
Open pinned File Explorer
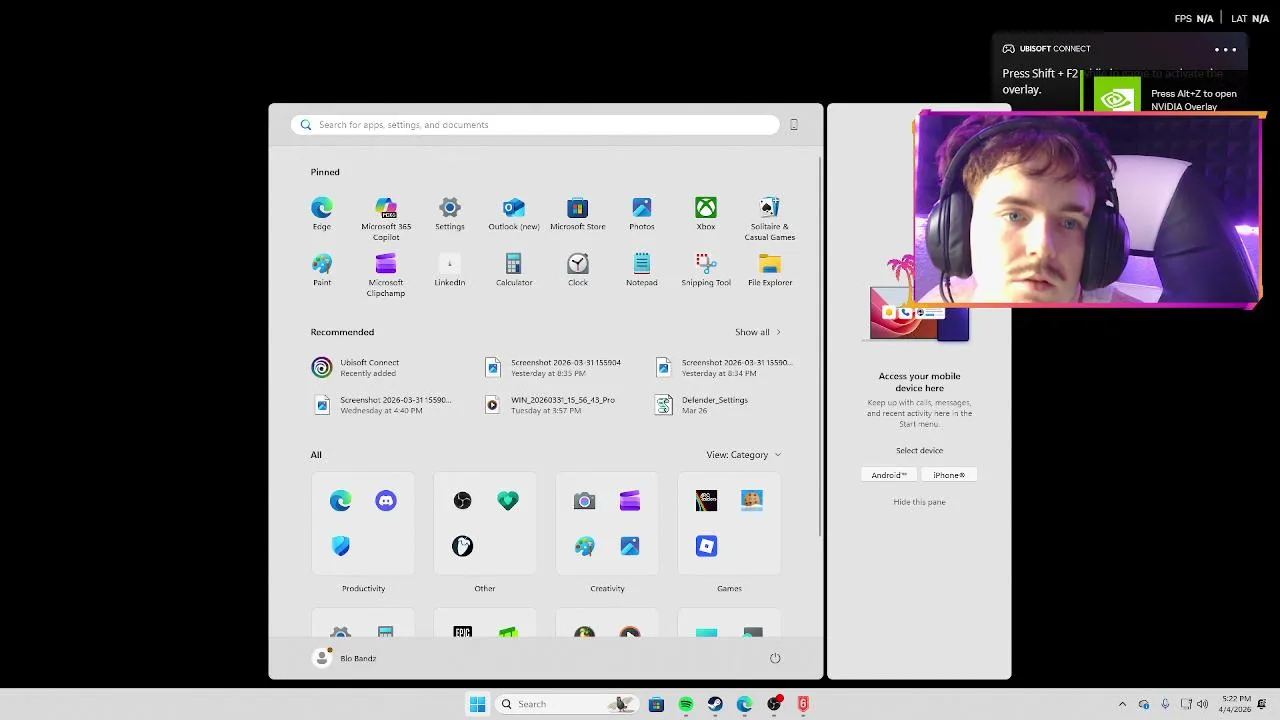pyautogui.click(x=770, y=269)
